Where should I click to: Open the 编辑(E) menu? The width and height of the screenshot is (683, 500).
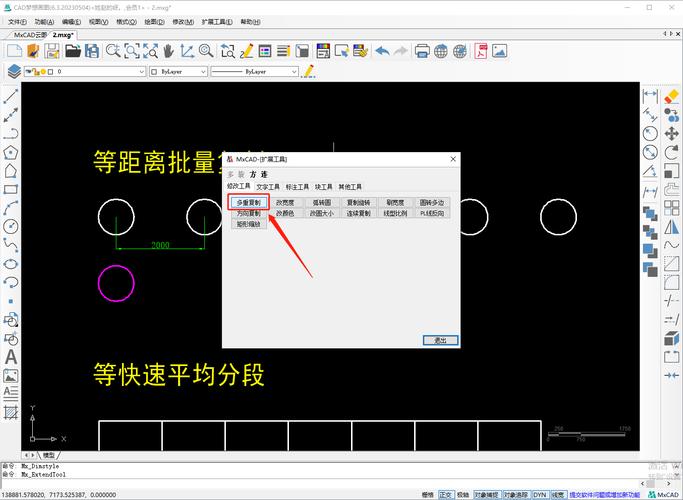(x=71, y=22)
